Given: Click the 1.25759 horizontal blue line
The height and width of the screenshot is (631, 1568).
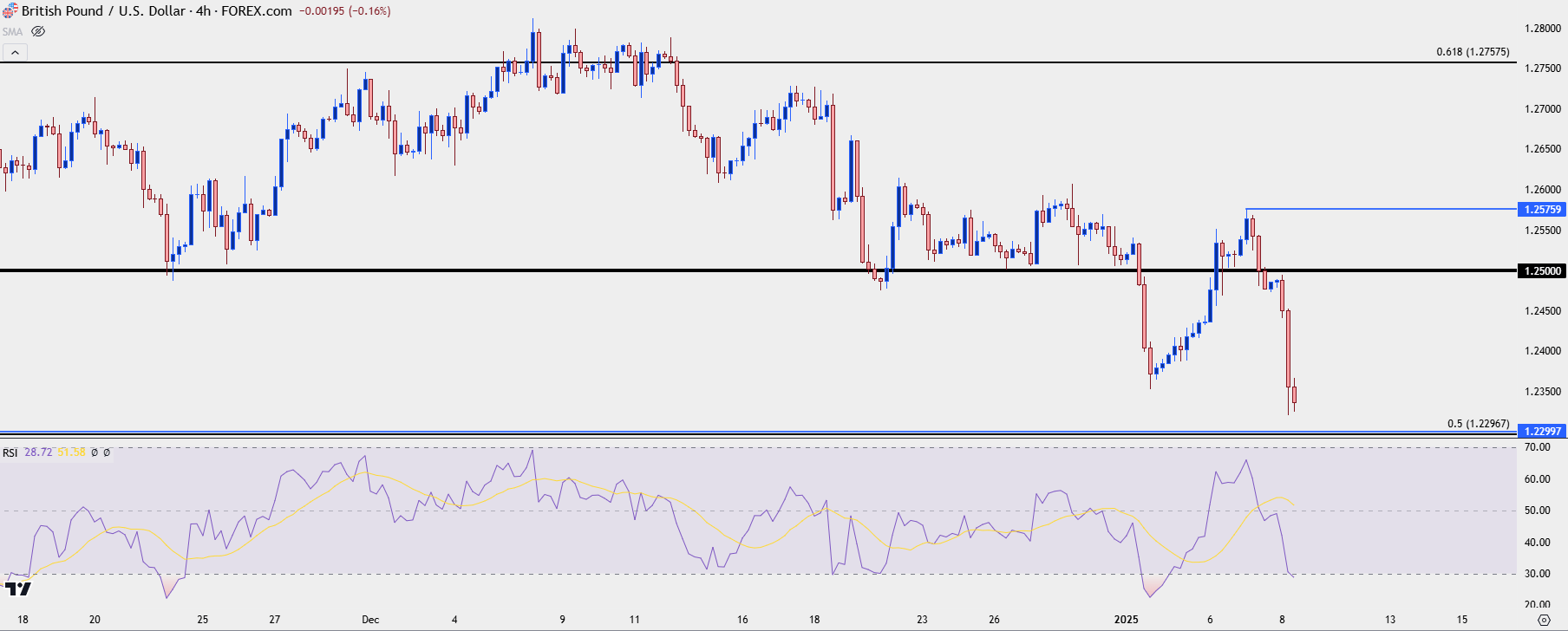Looking at the screenshot, I should pyautogui.click(x=1381, y=209).
